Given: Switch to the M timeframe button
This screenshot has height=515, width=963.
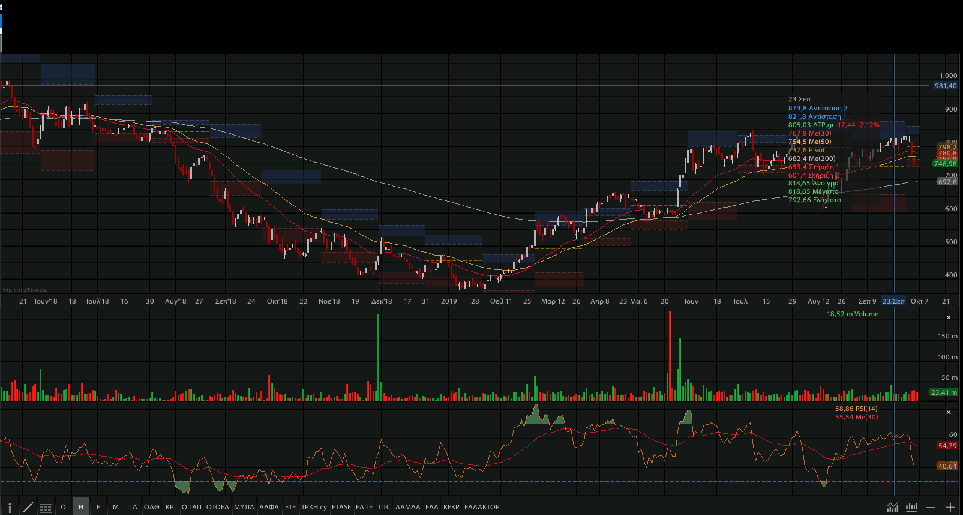Looking at the screenshot, I should click(x=116, y=507).
